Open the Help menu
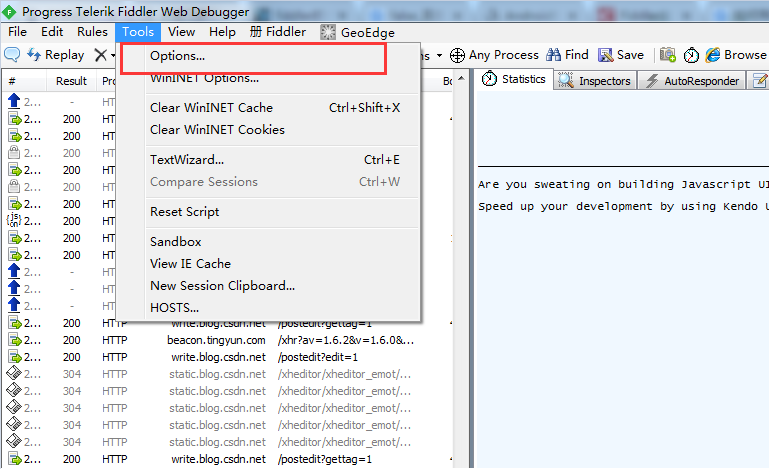Viewport: 774px width, 469px height. [222, 32]
